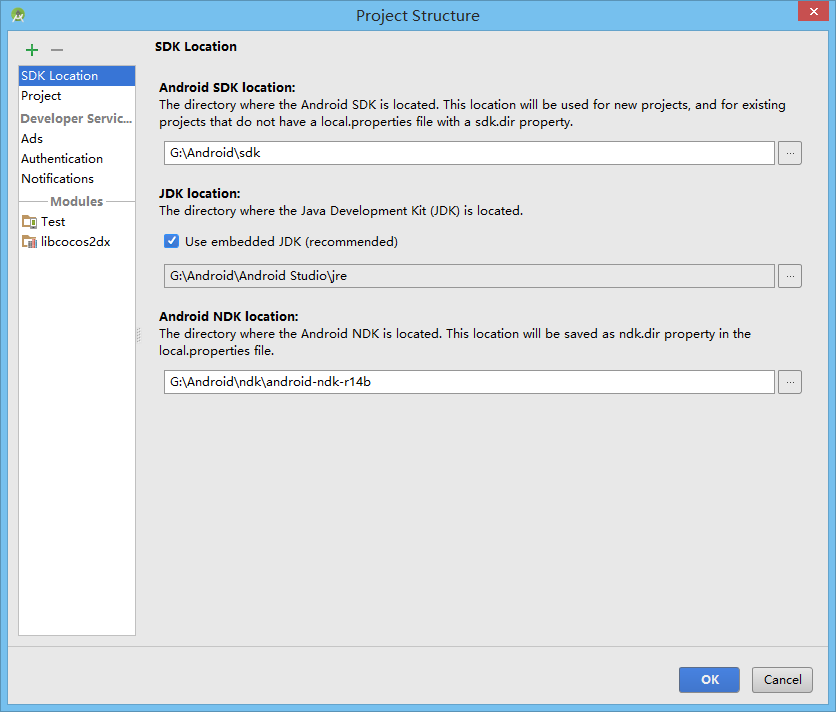Open Authentication developer service settings
This screenshot has height=712, width=836.
(62, 159)
